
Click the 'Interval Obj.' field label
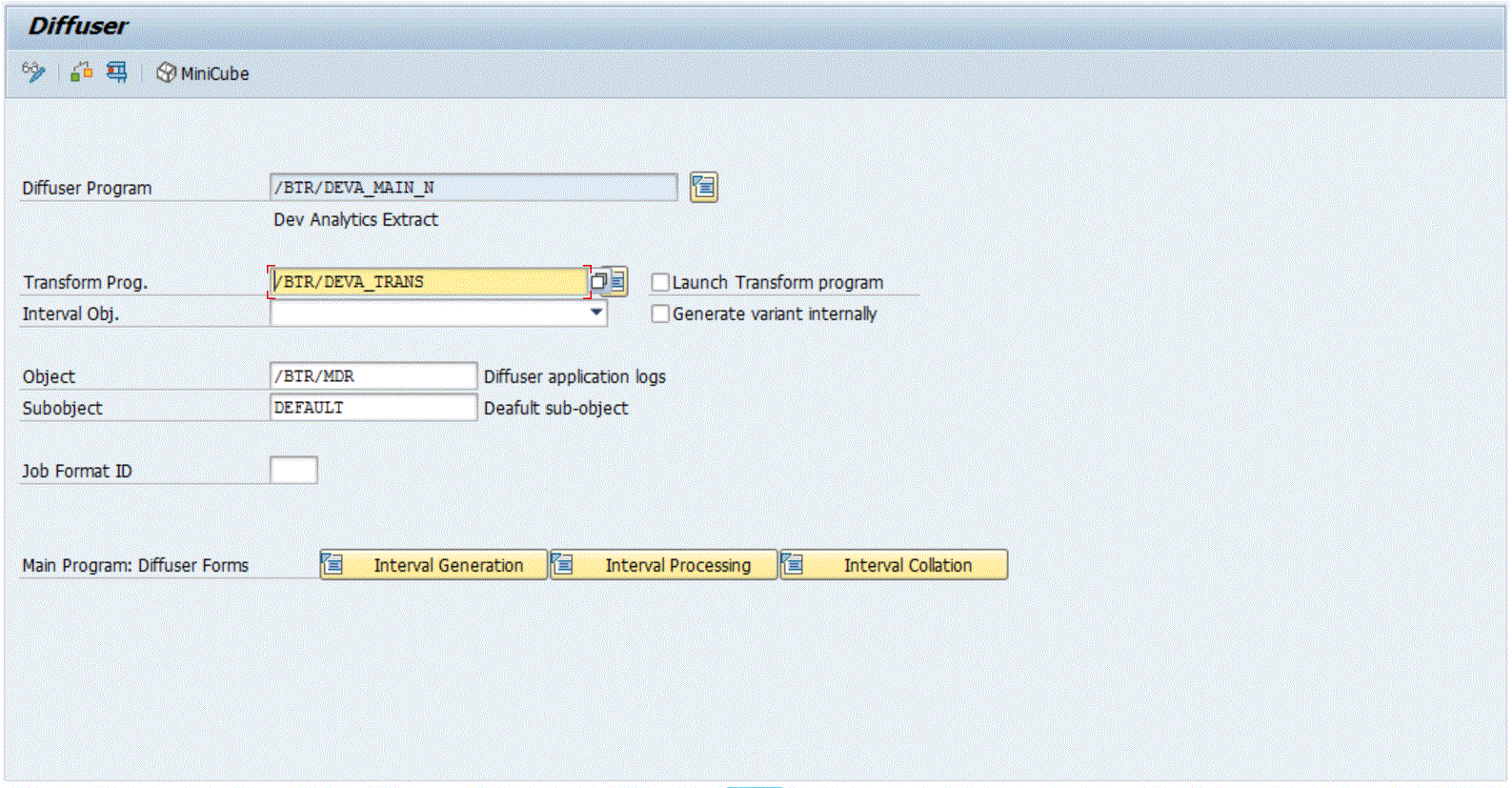[71, 313]
